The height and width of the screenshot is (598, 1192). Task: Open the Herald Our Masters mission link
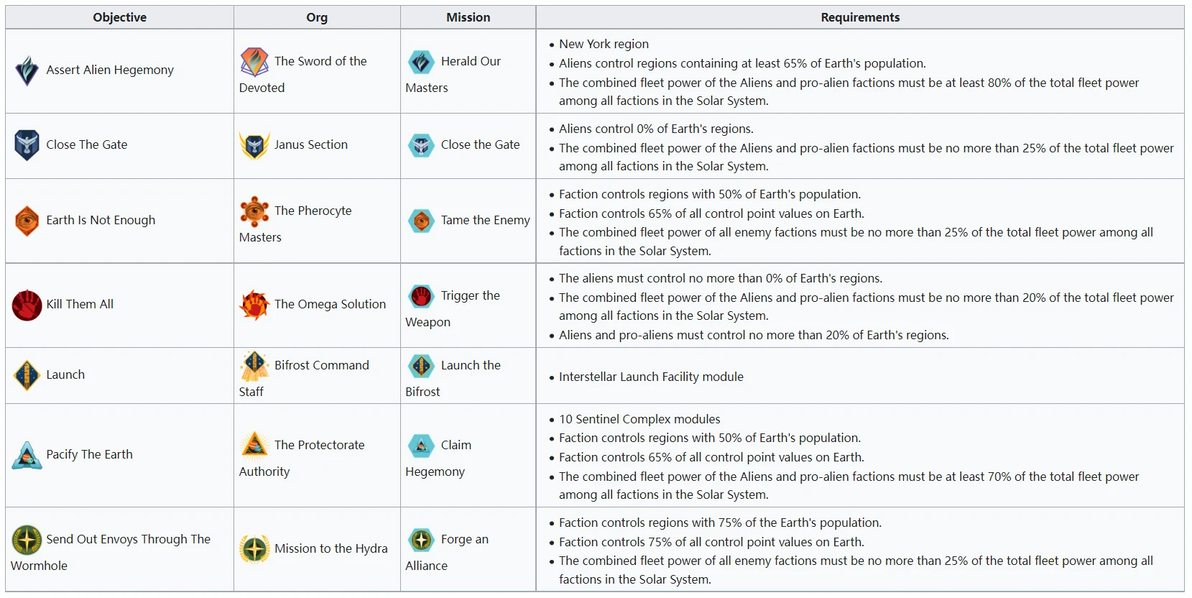(470, 62)
